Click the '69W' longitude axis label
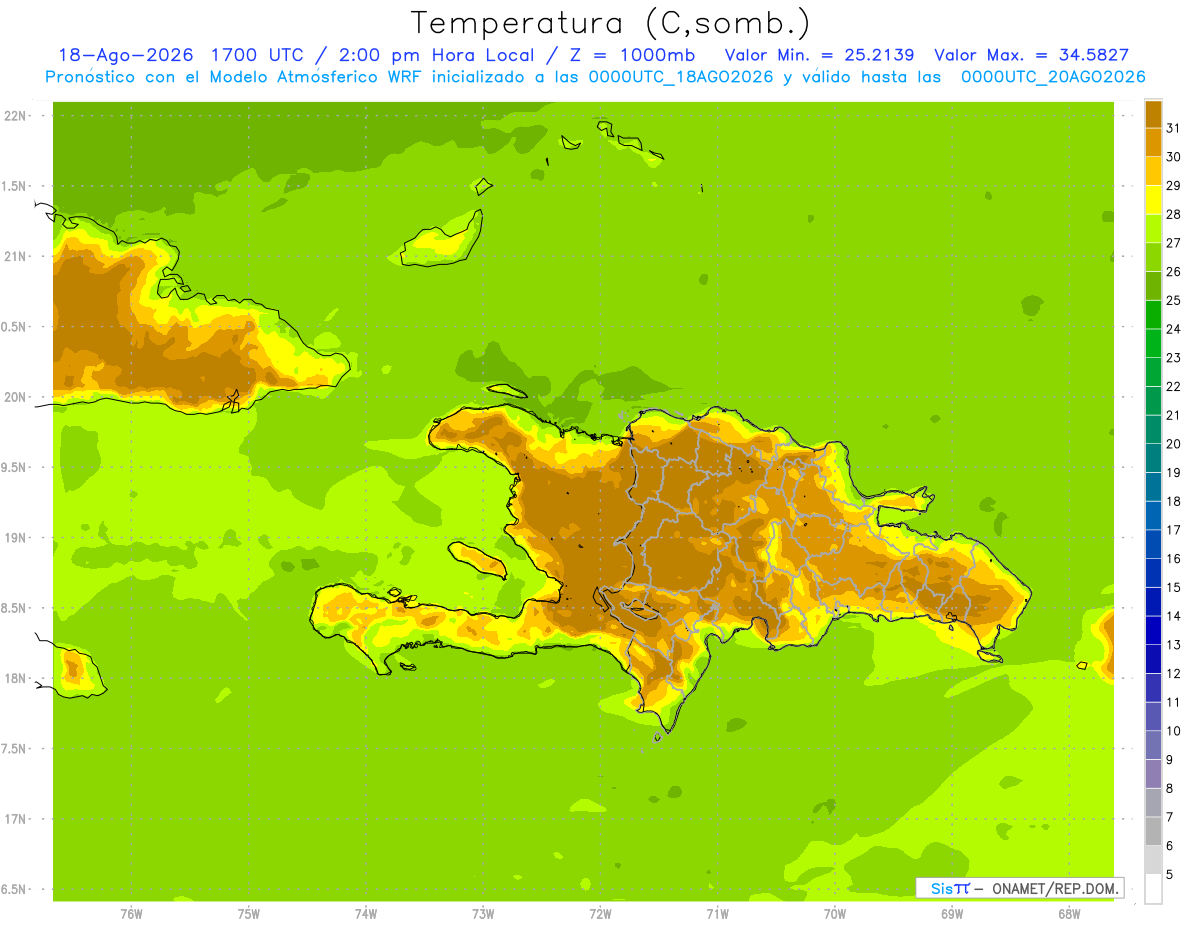1200x927 pixels. tap(952, 914)
